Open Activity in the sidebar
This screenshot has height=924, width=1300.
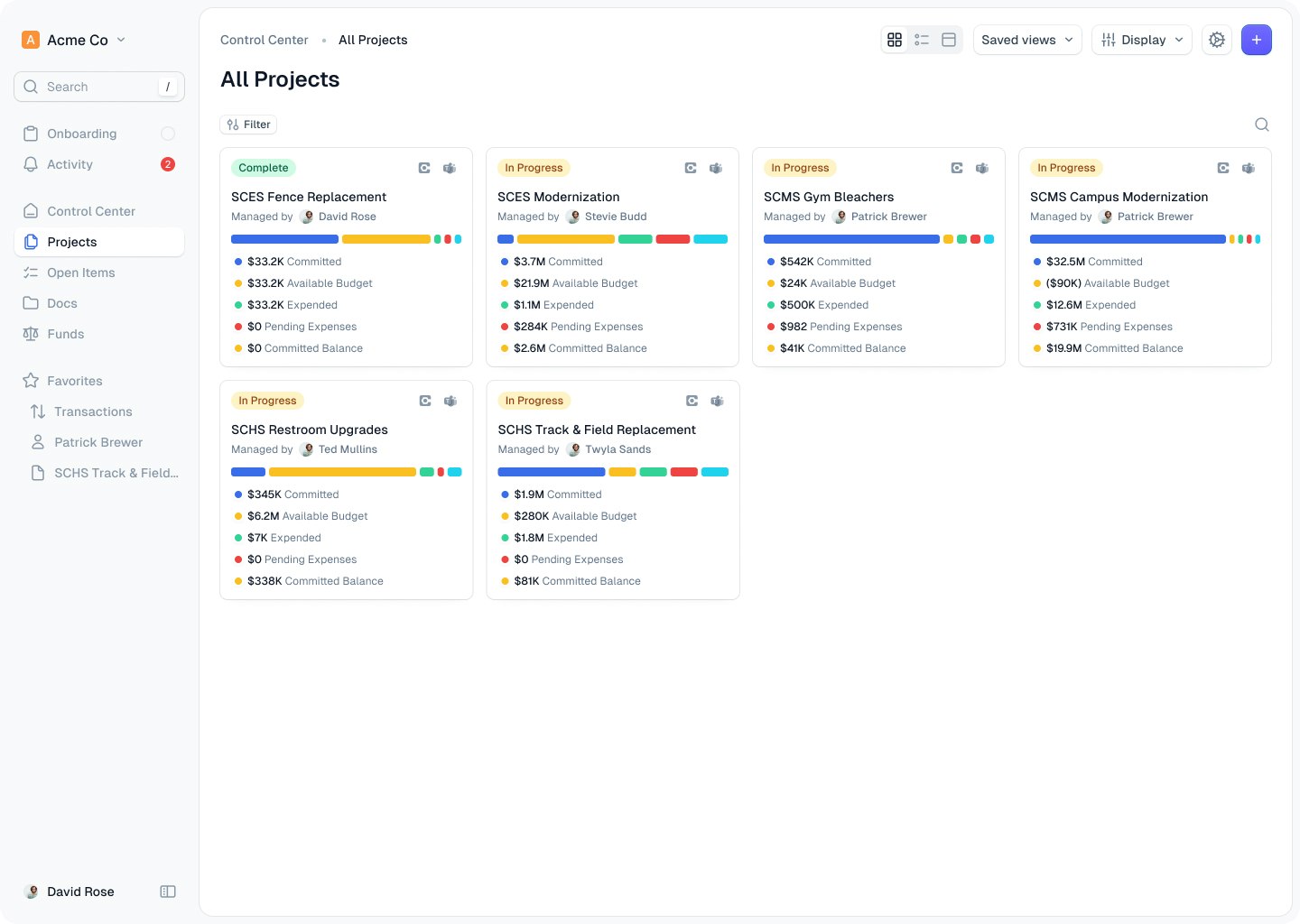point(99,164)
